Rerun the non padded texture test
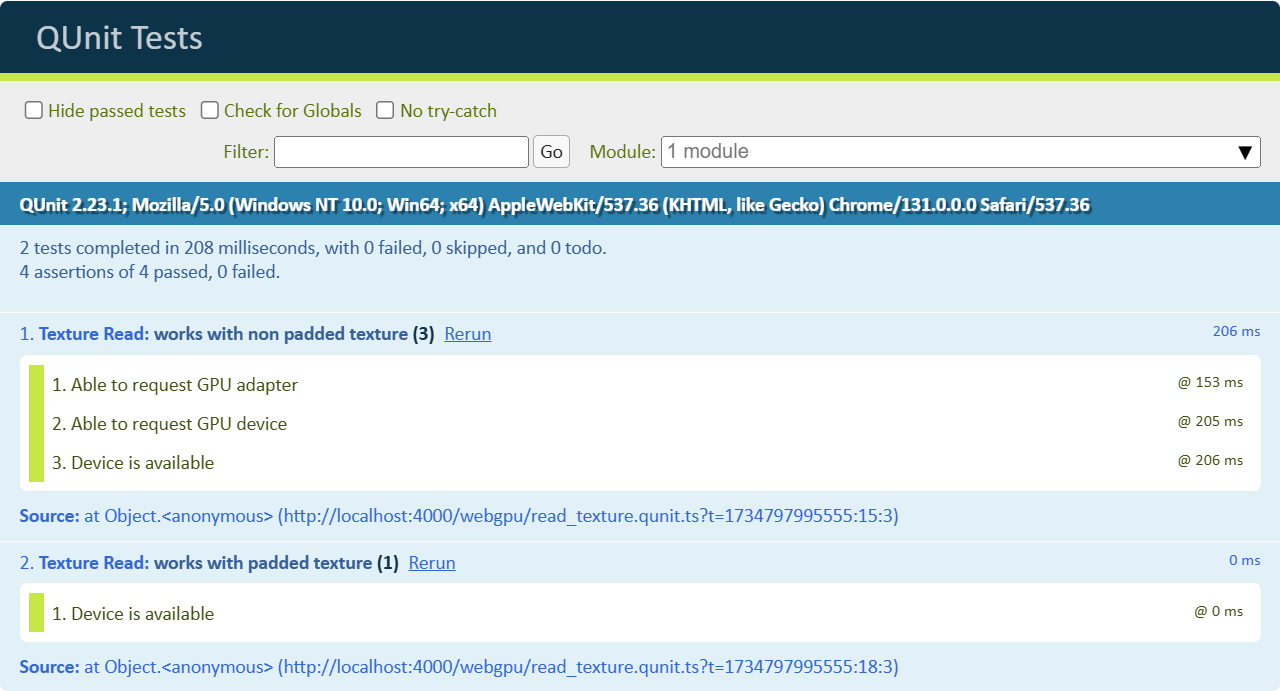 [468, 334]
